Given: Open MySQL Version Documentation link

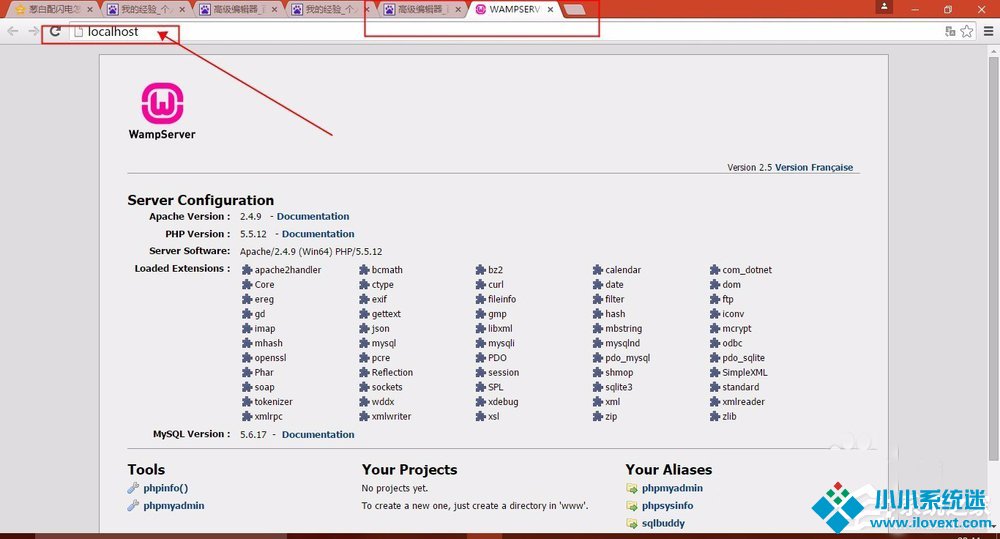Looking at the screenshot, I should click(x=318, y=434).
